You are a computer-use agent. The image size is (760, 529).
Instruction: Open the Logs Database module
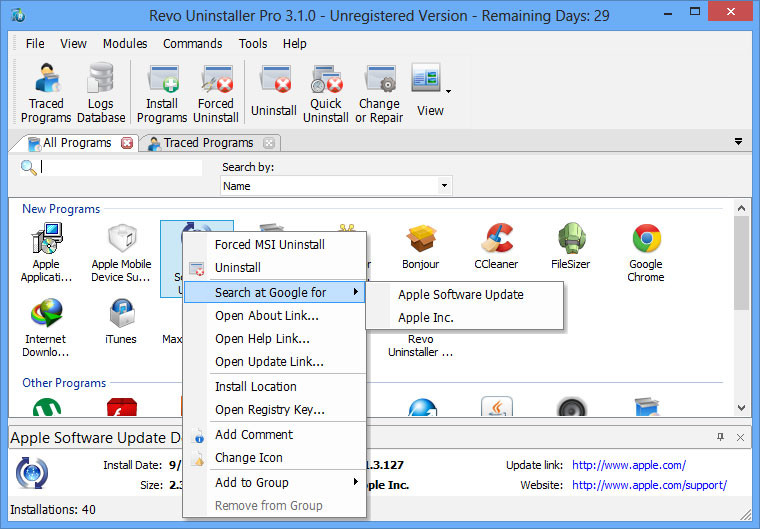[100, 91]
